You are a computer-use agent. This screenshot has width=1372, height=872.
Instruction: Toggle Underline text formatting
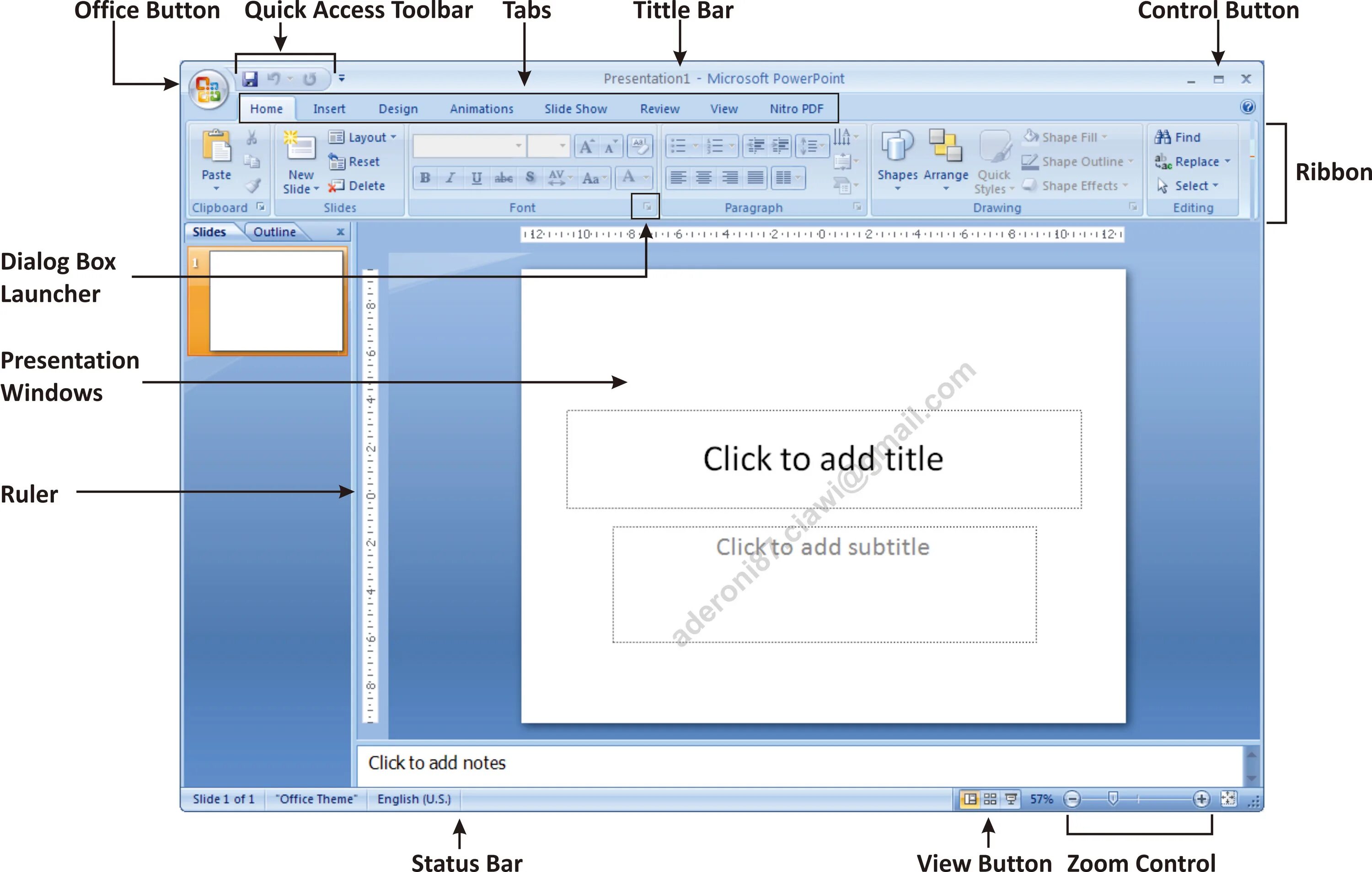(477, 178)
